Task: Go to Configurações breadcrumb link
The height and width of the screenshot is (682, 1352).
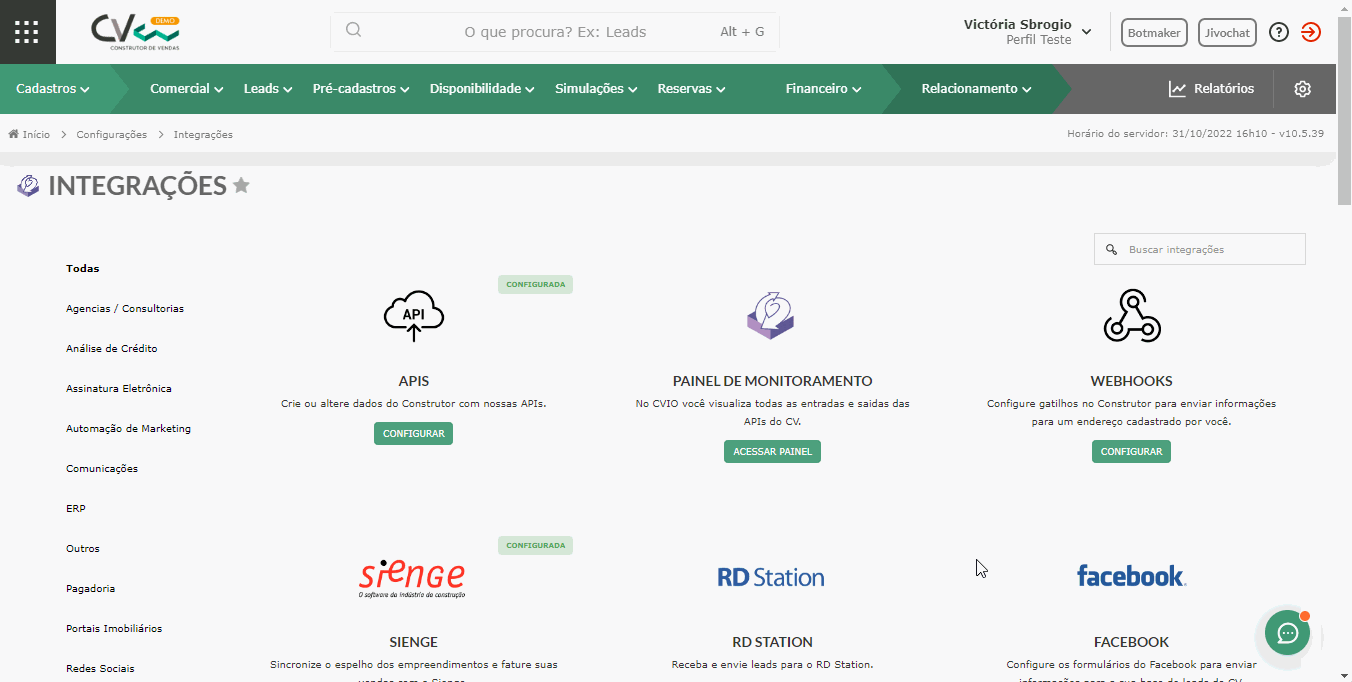Action: tap(112, 134)
